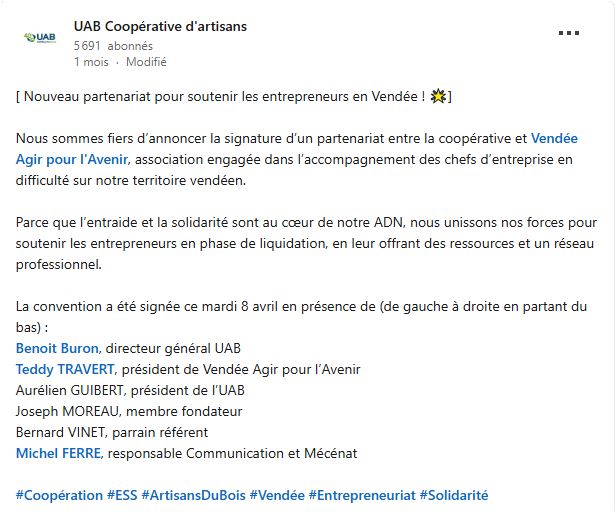Open the three-dot post options menu
The width and height of the screenshot is (616, 512).
(x=568, y=33)
